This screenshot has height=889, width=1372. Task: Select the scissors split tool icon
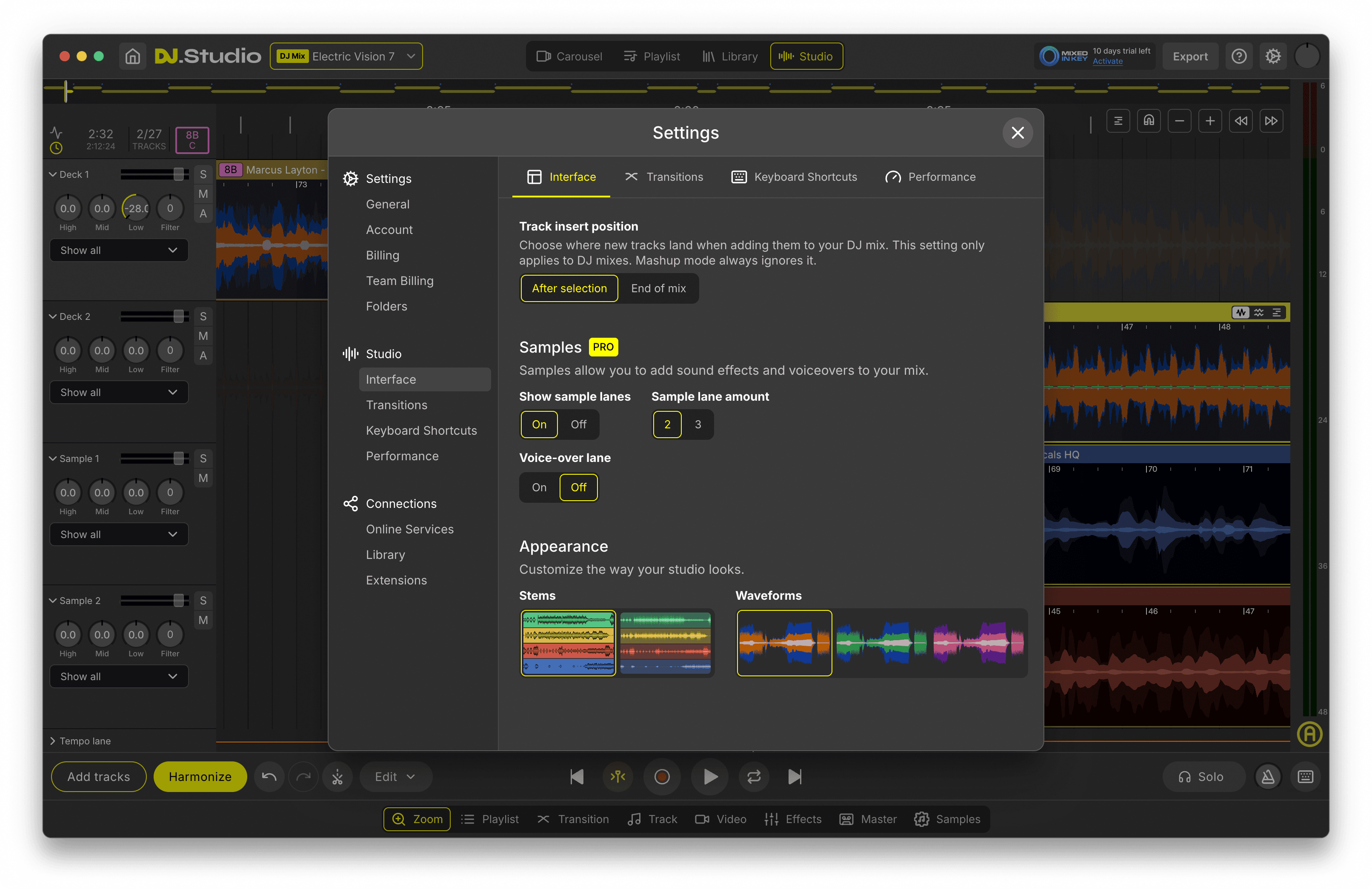337,777
